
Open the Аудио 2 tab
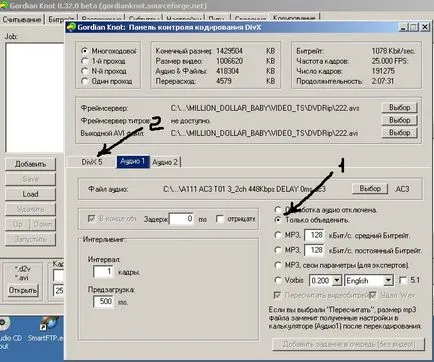click(x=165, y=162)
